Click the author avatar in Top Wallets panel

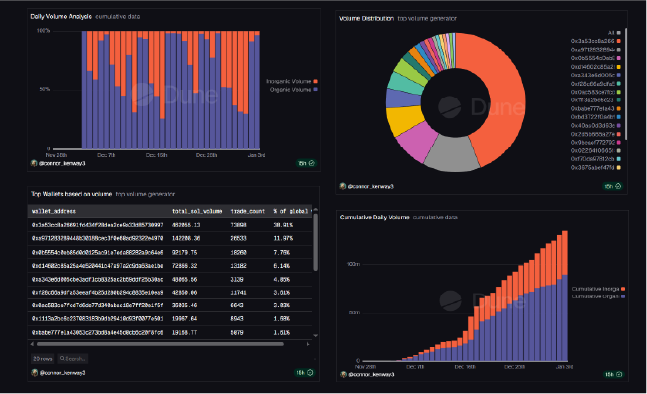[x=35, y=373]
